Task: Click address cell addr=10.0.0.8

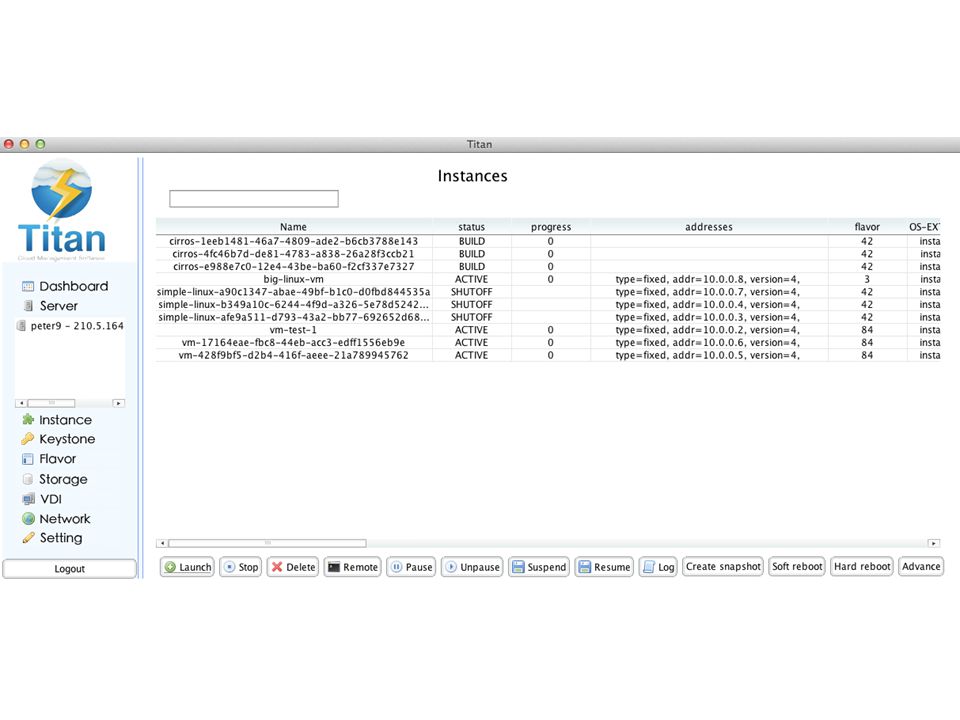Action: click(708, 279)
